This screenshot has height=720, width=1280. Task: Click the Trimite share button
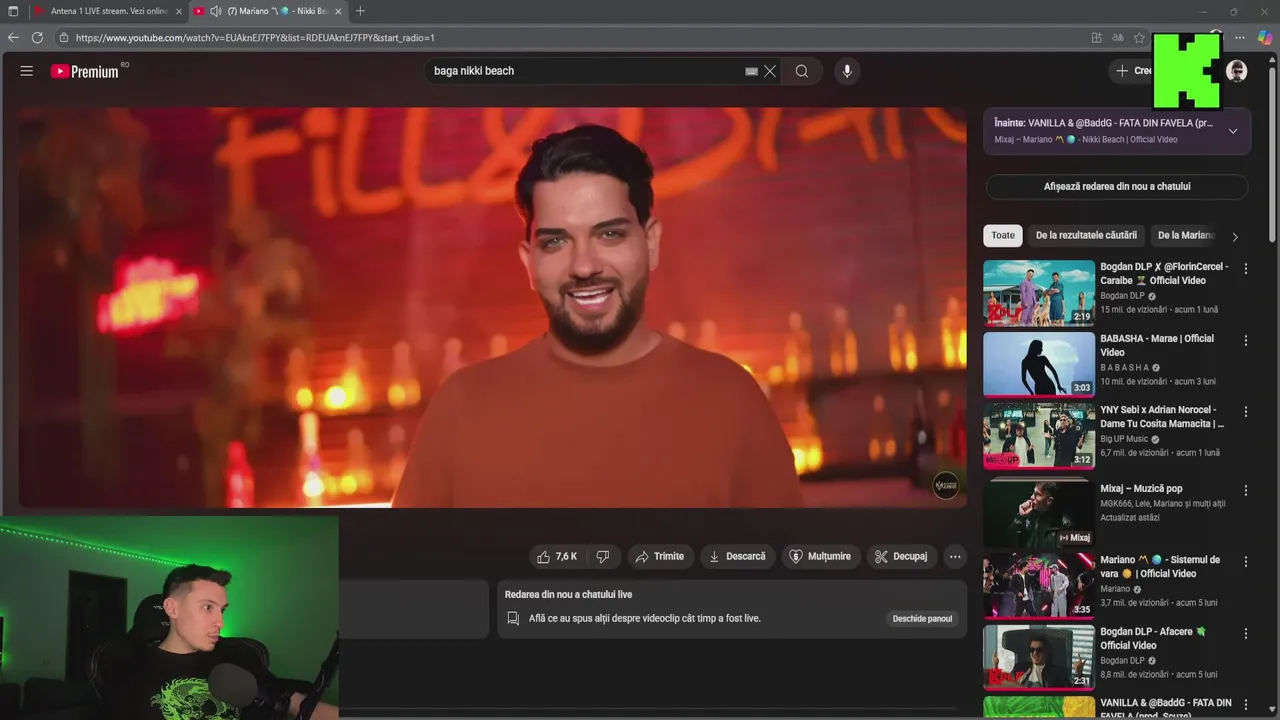click(660, 557)
